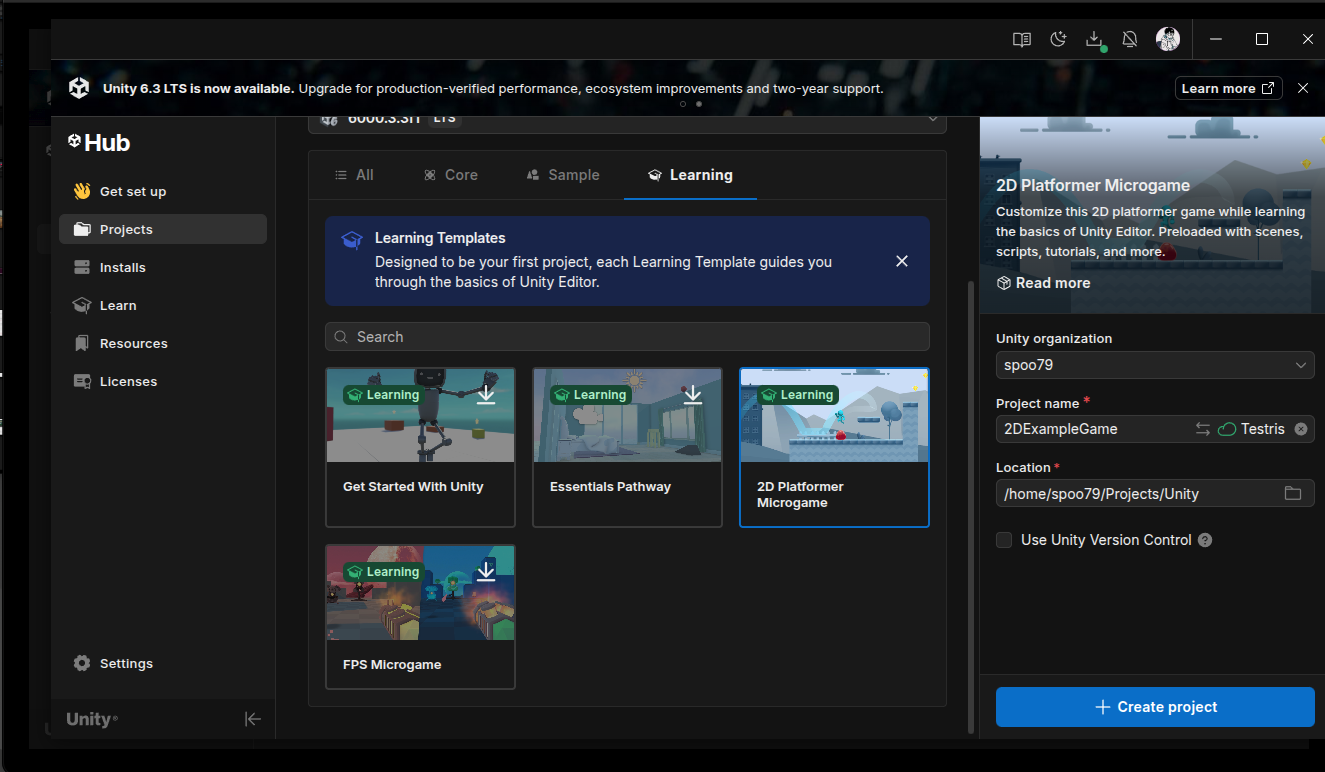
Task: Open the documentation book icon in top bar
Action: (1021, 39)
